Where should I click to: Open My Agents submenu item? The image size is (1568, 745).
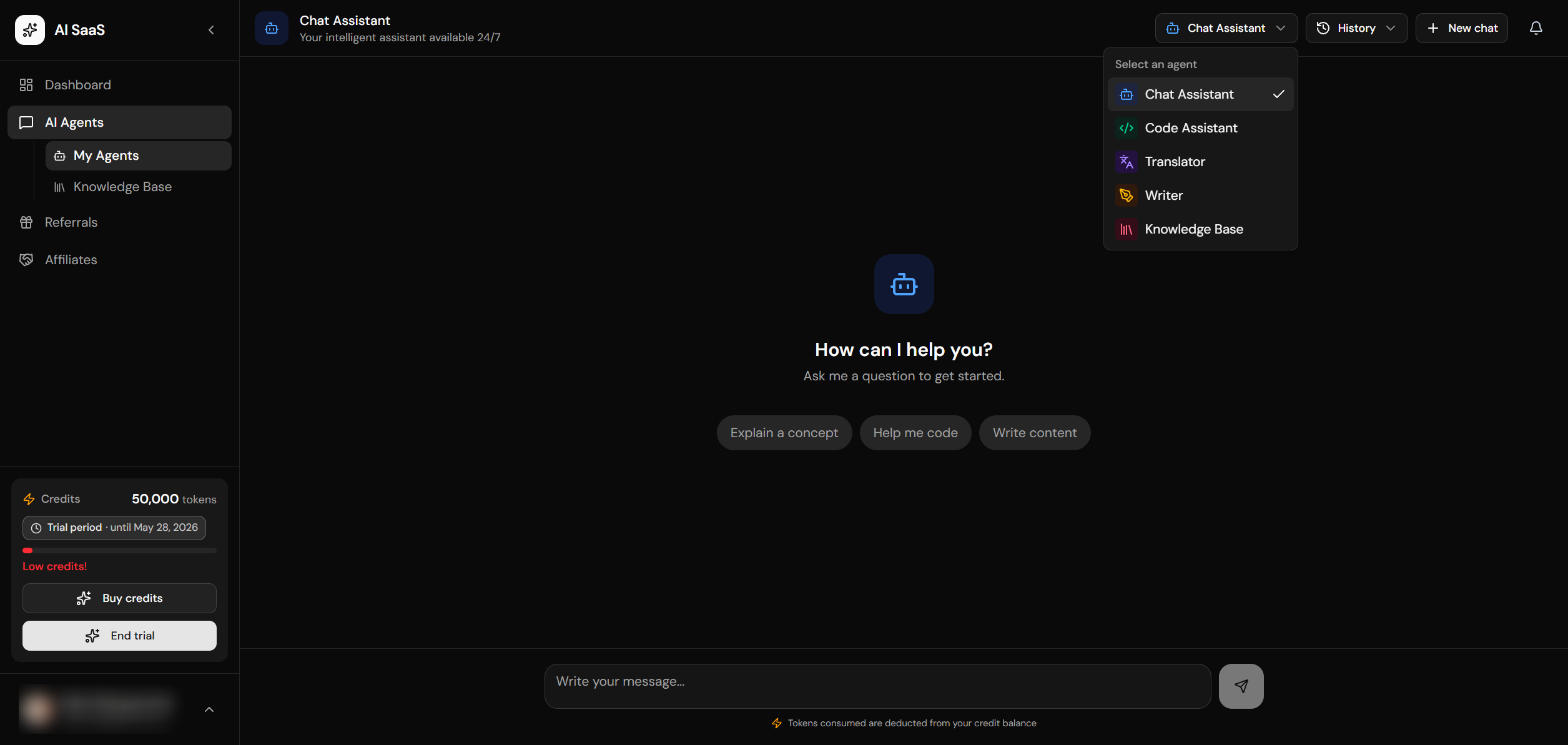click(x=138, y=155)
